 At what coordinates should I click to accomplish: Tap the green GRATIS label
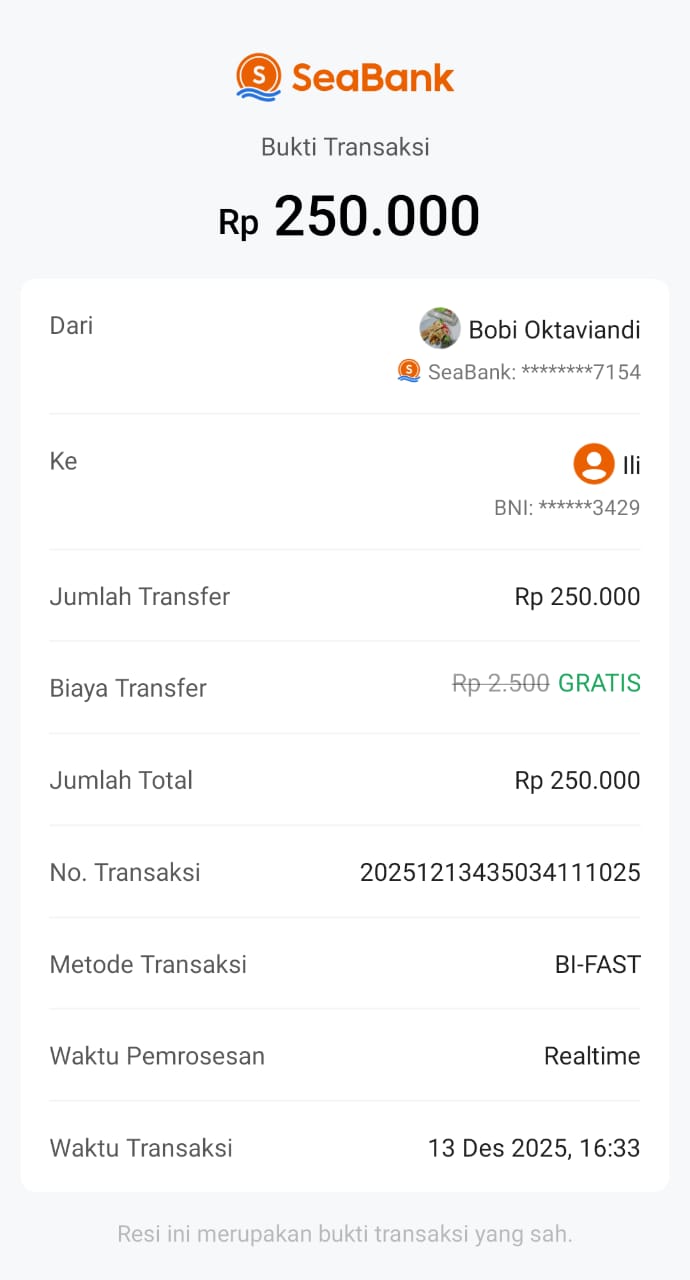599,684
